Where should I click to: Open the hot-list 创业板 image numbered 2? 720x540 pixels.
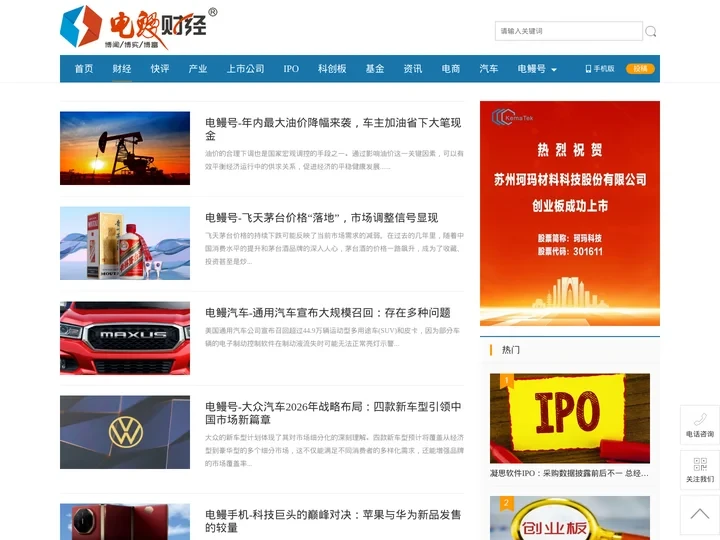[x=570, y=518]
